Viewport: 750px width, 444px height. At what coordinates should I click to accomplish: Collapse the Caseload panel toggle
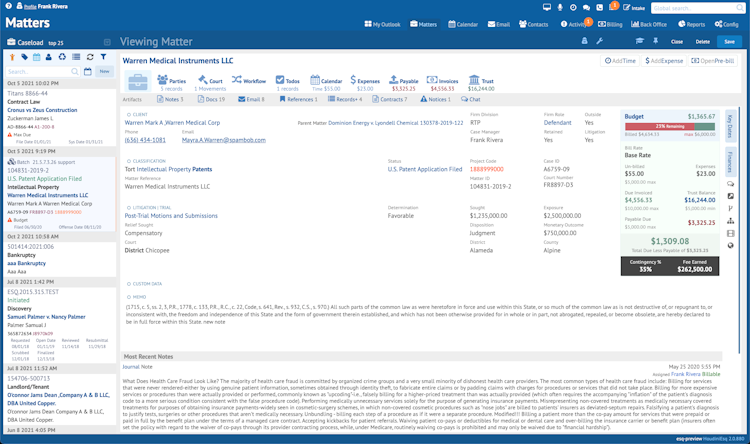click(107, 42)
